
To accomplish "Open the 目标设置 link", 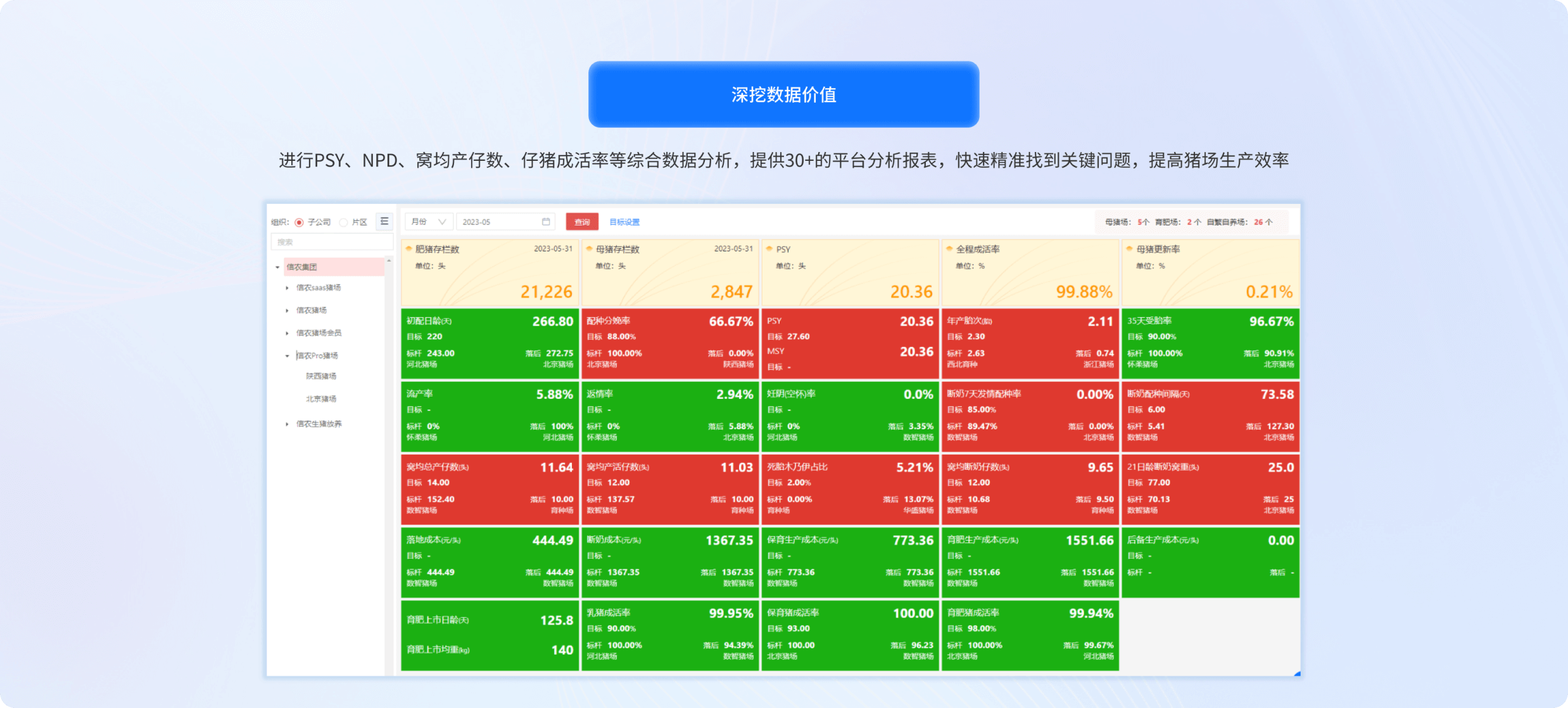I will [624, 222].
